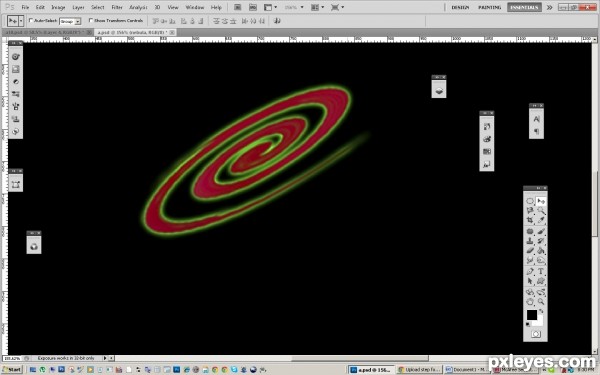Select the Brush tool
The height and width of the screenshot is (375, 600).
click(x=541, y=231)
